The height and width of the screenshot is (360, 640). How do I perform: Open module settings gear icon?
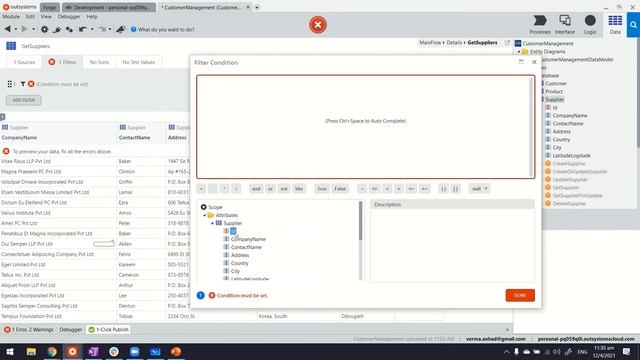tap(44, 29)
